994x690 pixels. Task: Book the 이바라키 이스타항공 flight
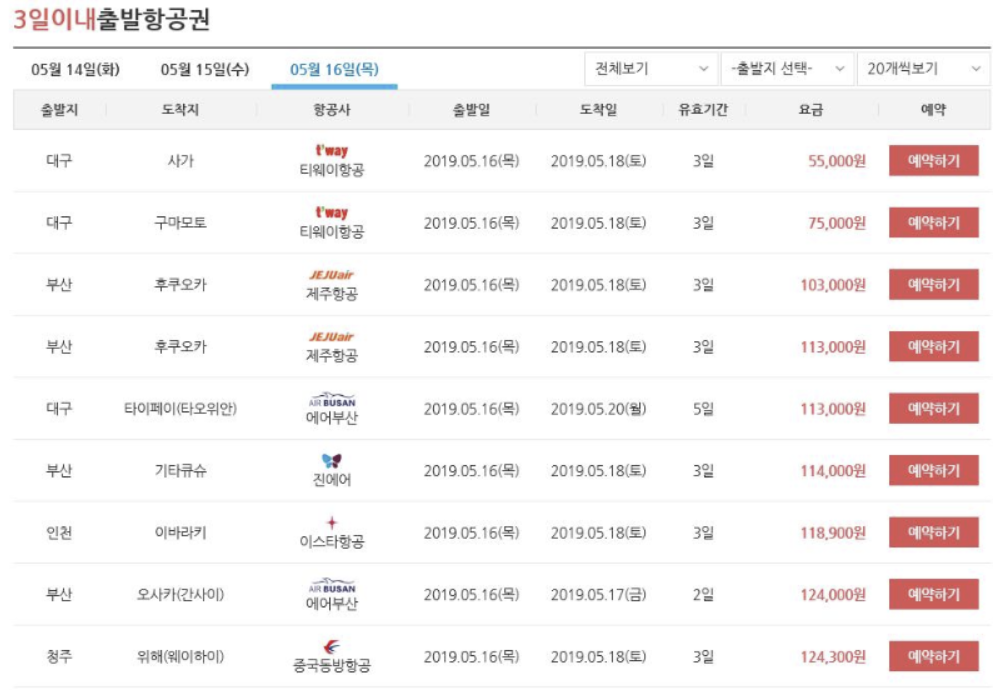click(933, 533)
